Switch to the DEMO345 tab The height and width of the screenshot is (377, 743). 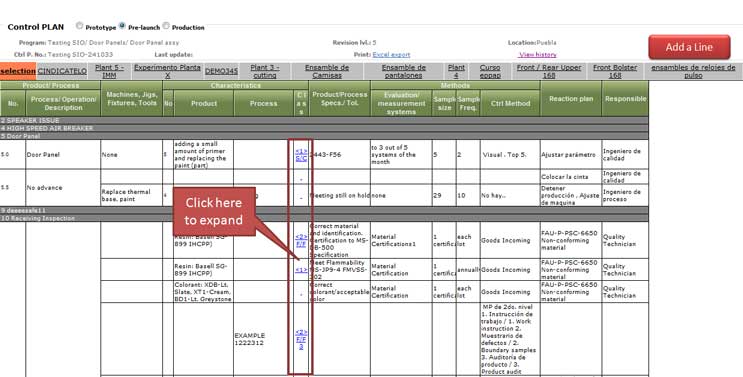click(x=221, y=71)
